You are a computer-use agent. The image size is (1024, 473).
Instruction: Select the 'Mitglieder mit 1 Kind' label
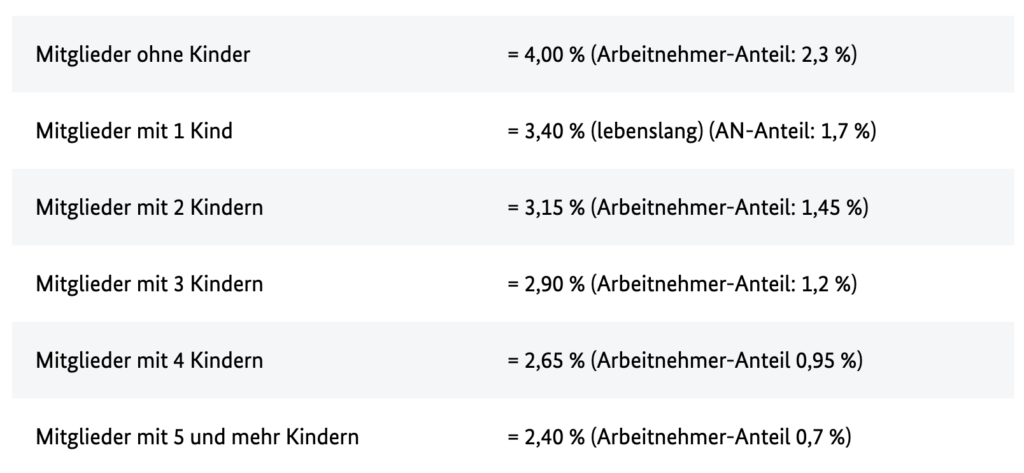tap(134, 131)
